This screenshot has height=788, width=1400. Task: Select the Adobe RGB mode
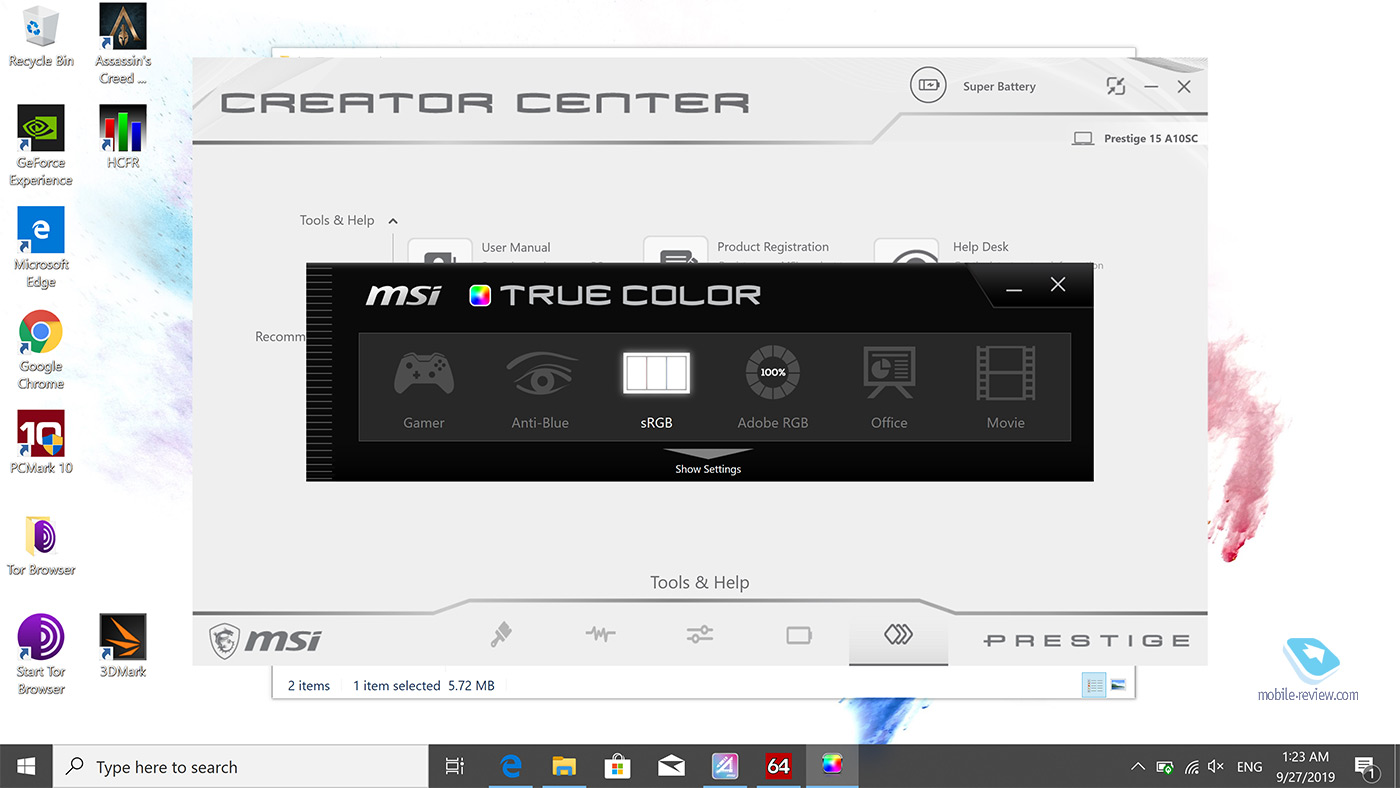[x=773, y=388]
